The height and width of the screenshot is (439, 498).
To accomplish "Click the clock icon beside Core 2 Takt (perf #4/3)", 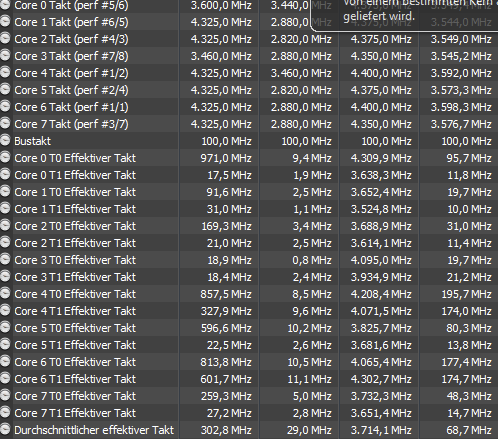I will tap(5, 39).
